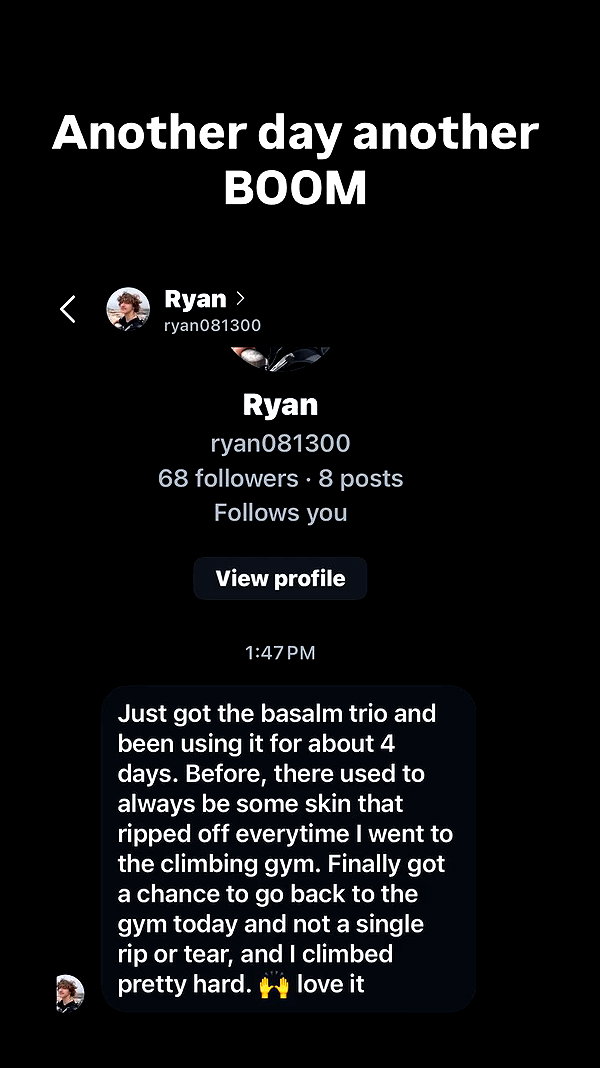600x1068 pixels.
Task: Click the Another day another BOOM headline
Action: click(x=296, y=161)
